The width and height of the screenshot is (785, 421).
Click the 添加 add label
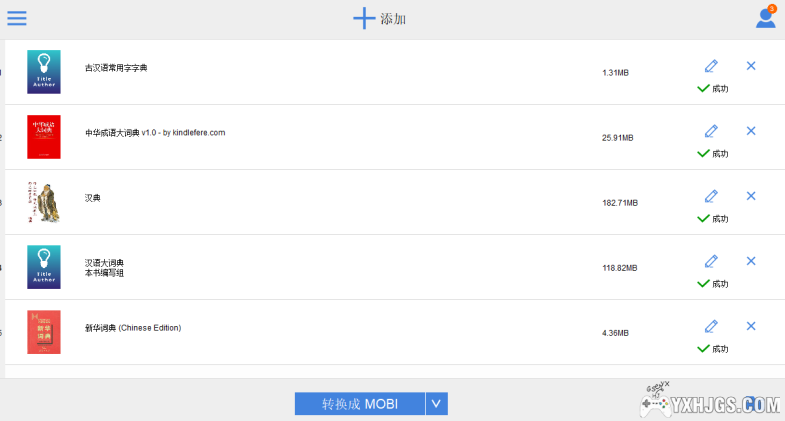393,19
